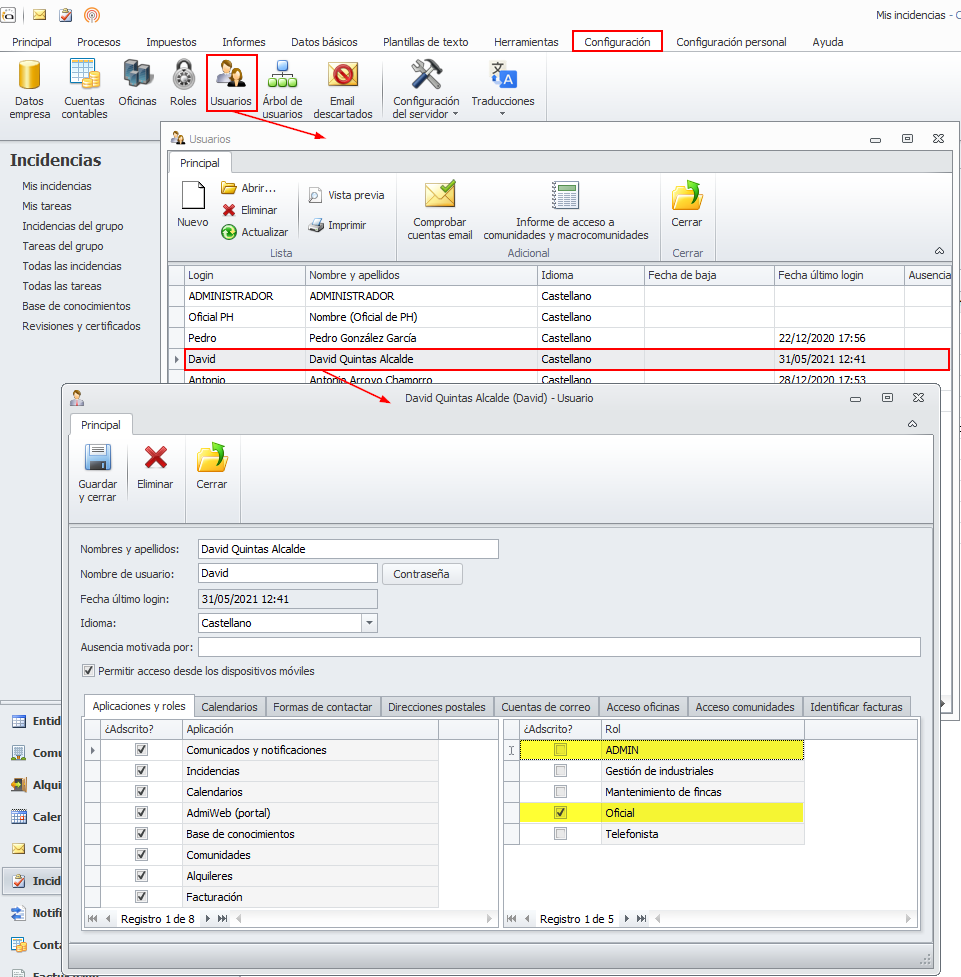Viewport: 961px width, 977px height.
Task: Click the clipboard icon in the quick-access bar
Action: (x=65, y=15)
